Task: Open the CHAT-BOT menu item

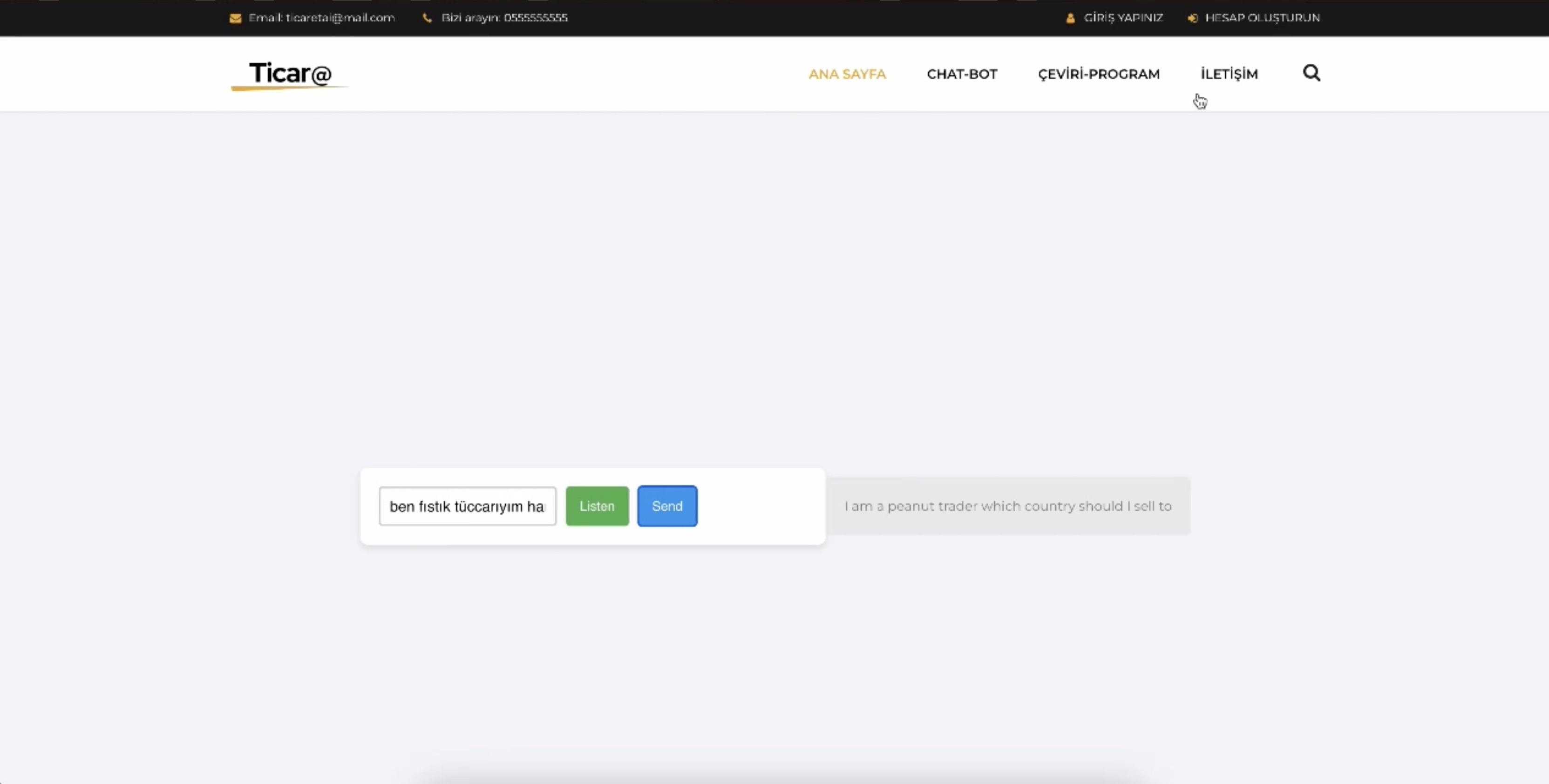Action: coord(962,74)
